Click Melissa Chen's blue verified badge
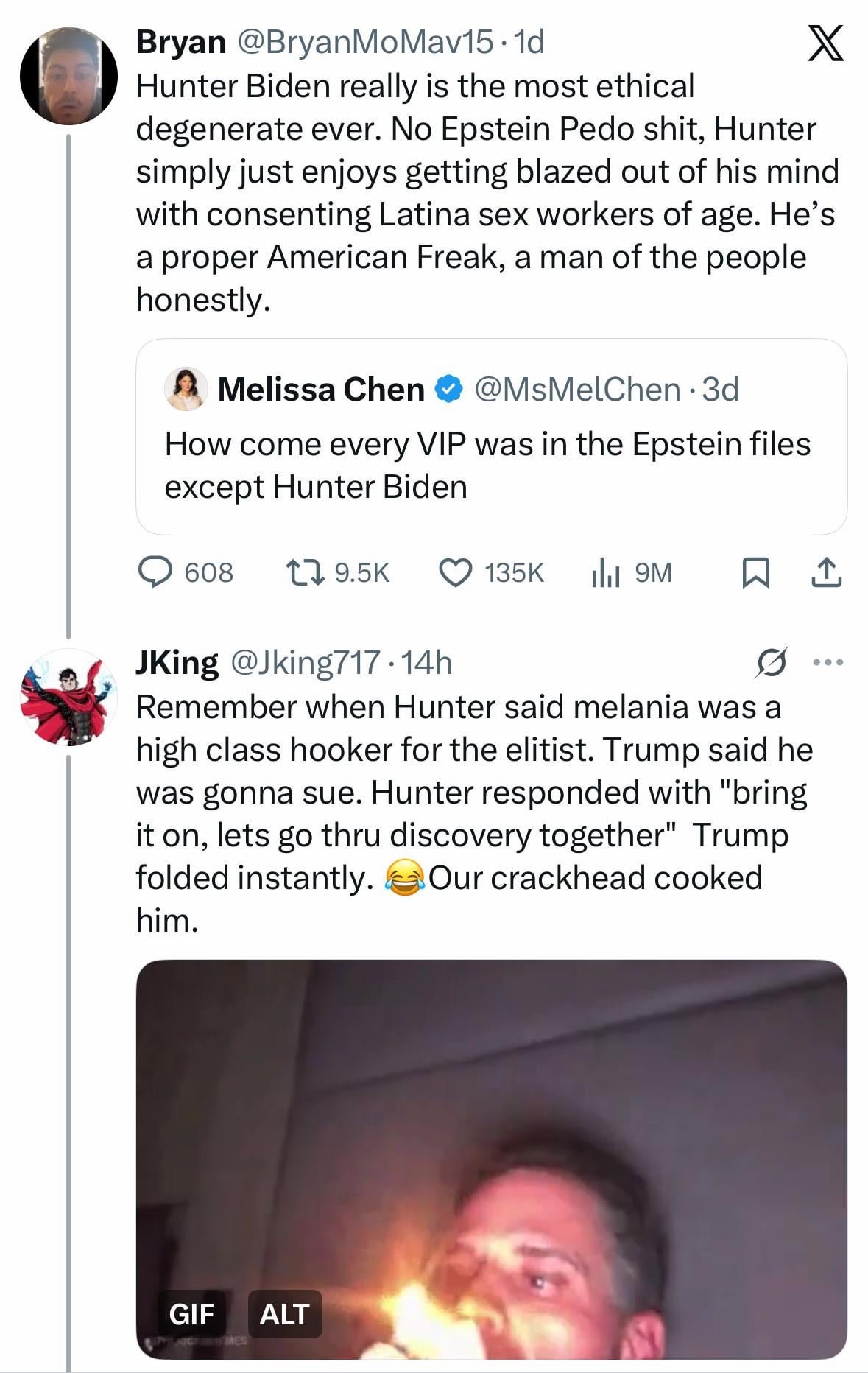Viewport: 868px width, 1373px height. tap(449, 389)
